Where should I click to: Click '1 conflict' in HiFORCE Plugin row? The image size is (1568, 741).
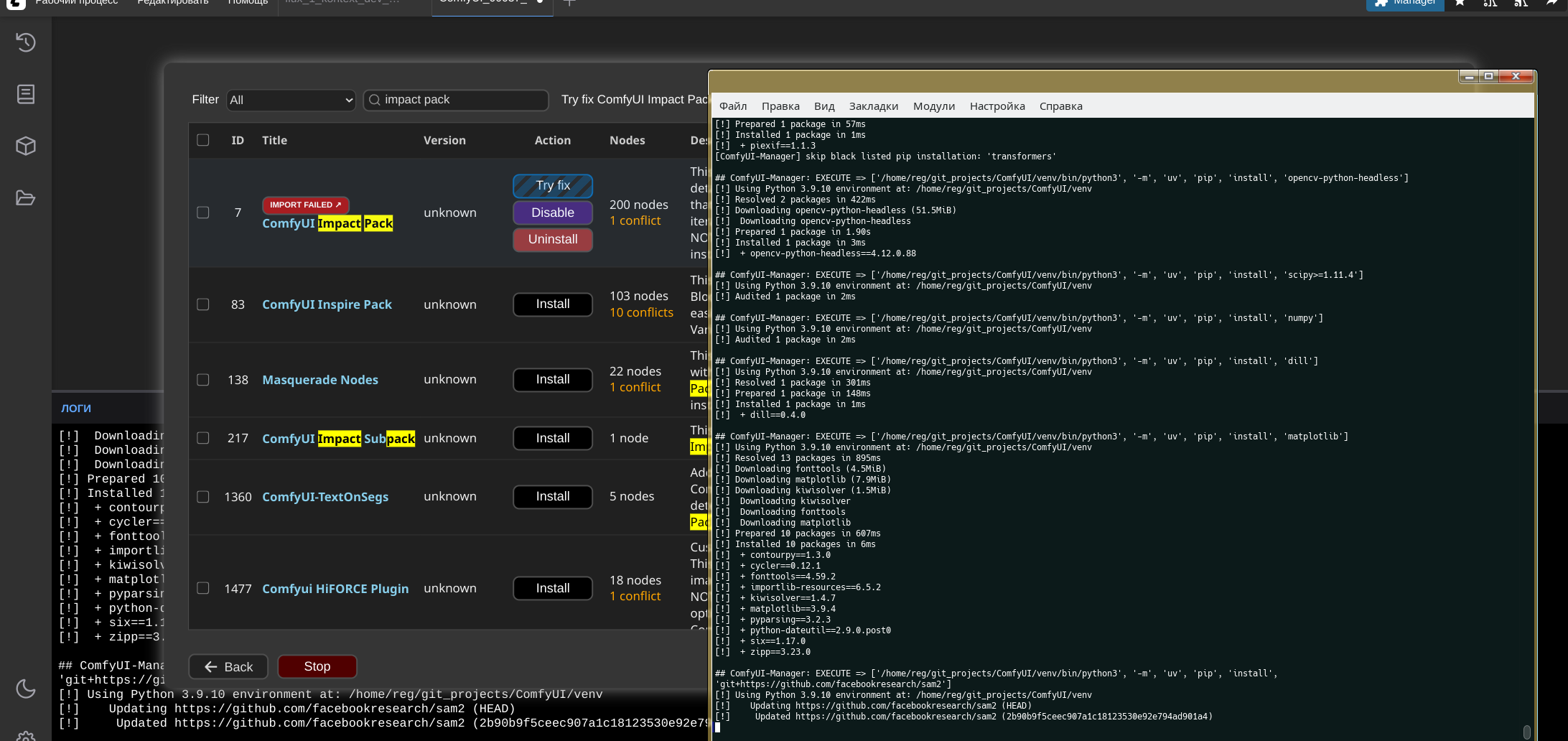635,596
